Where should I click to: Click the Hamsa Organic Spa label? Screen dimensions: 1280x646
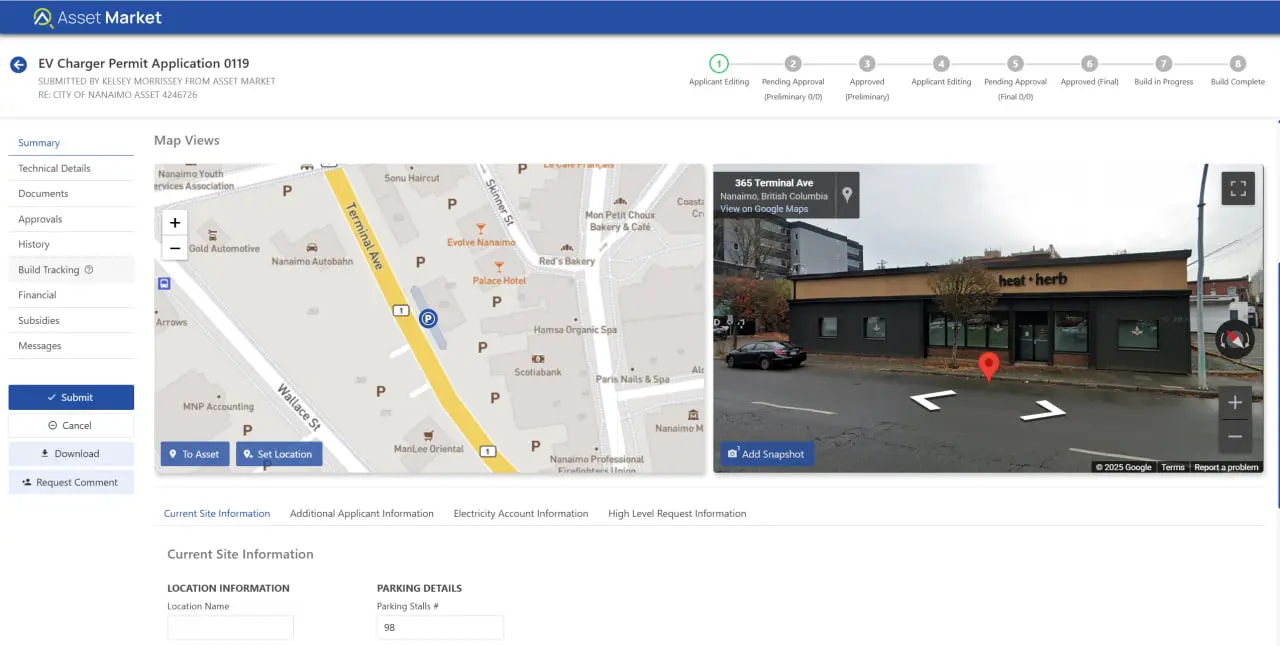(576, 329)
